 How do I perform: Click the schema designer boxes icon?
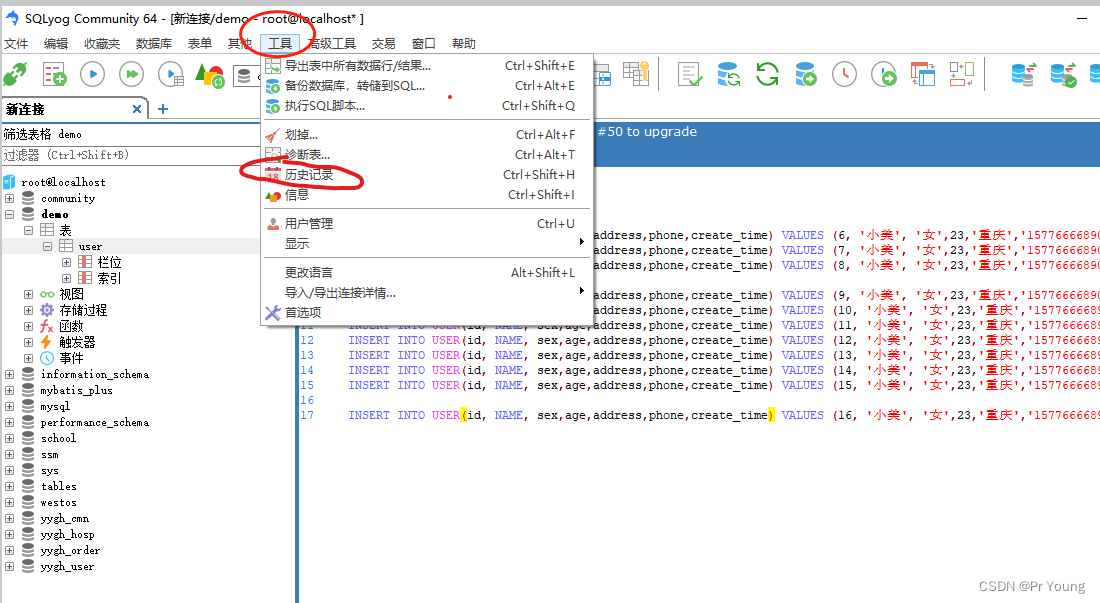click(962, 74)
